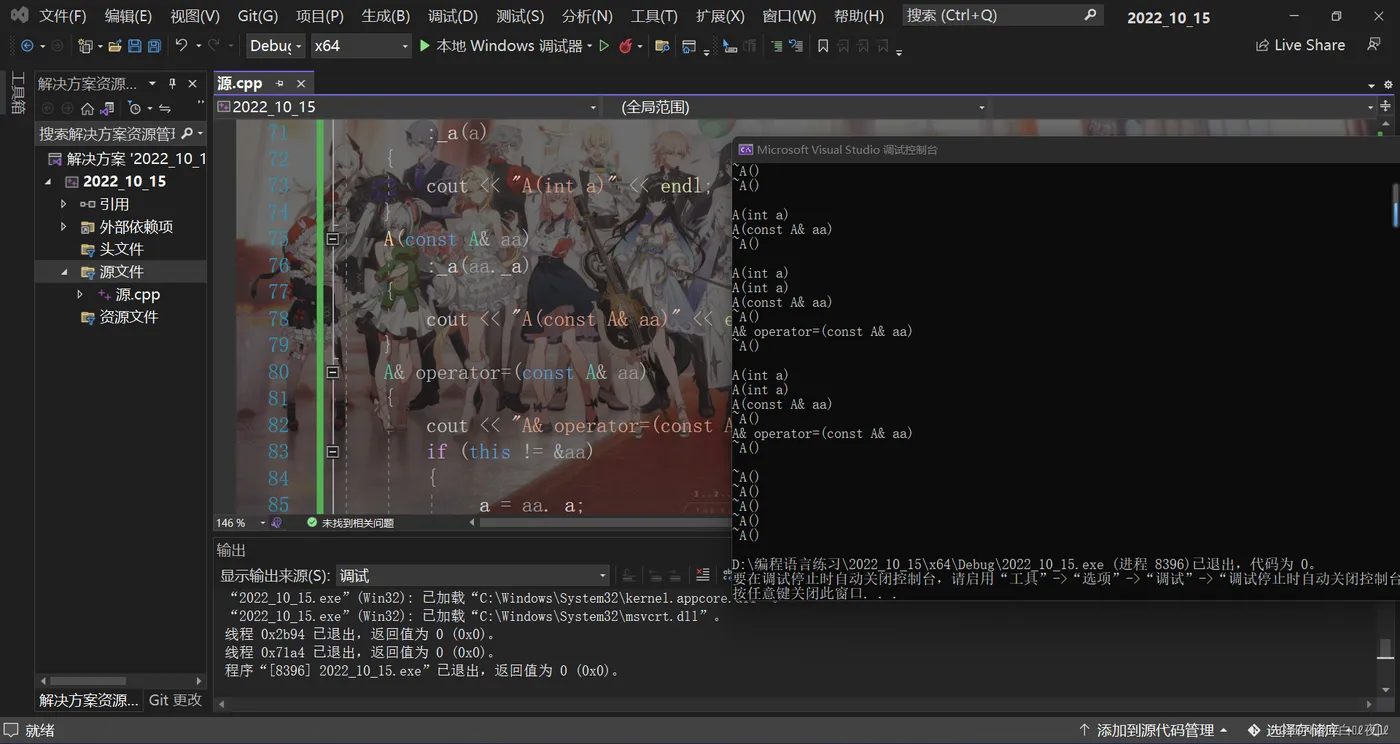
Task: Click pending changes filter clock icon
Action: click(135, 108)
